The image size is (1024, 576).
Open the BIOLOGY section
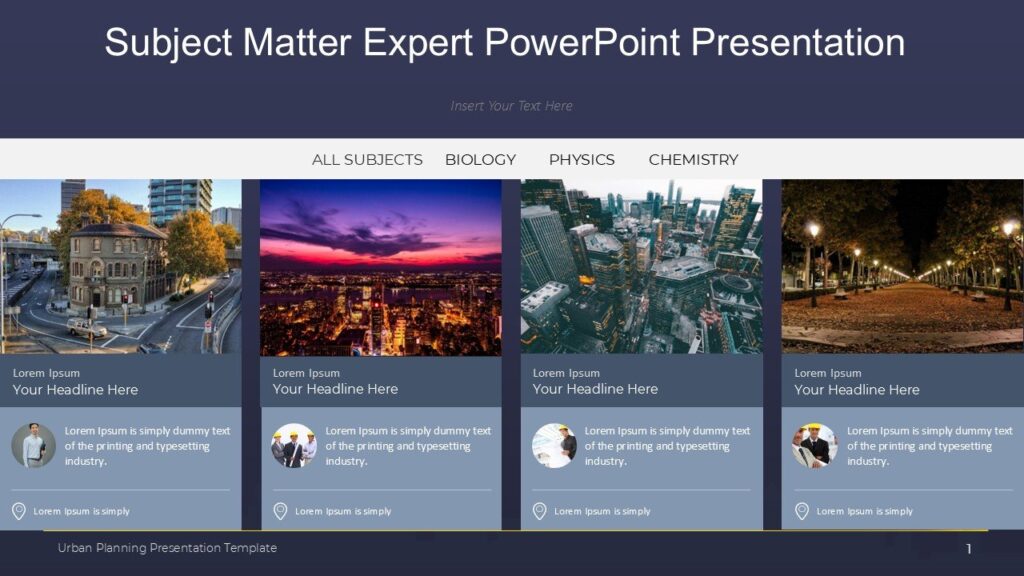[x=481, y=159]
